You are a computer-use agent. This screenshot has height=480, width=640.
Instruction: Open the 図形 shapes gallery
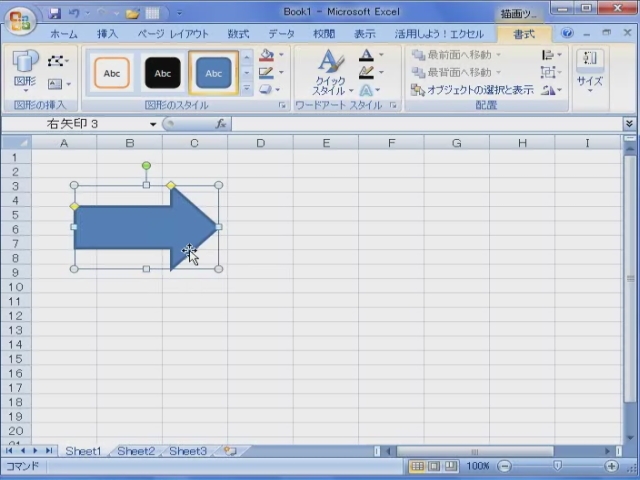(25, 70)
